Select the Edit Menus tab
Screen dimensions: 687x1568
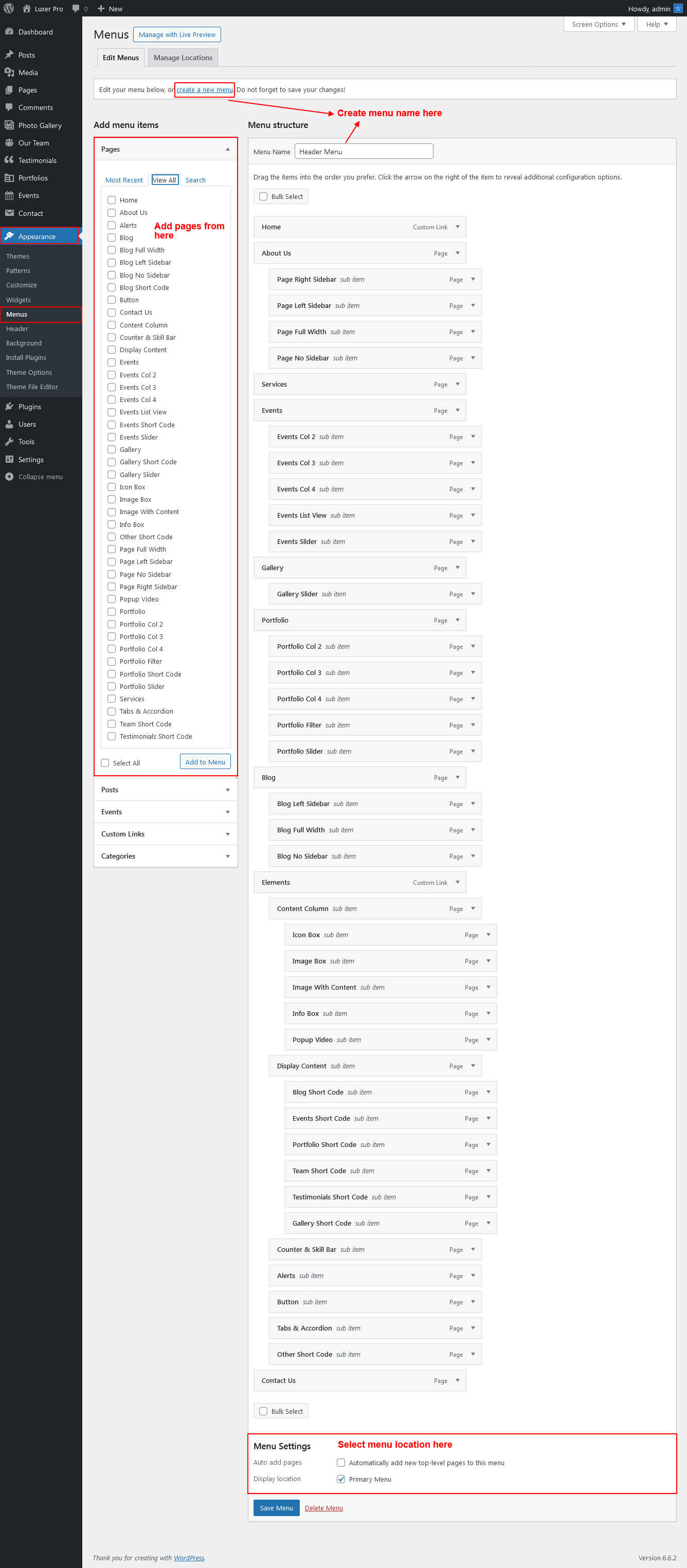tap(121, 58)
